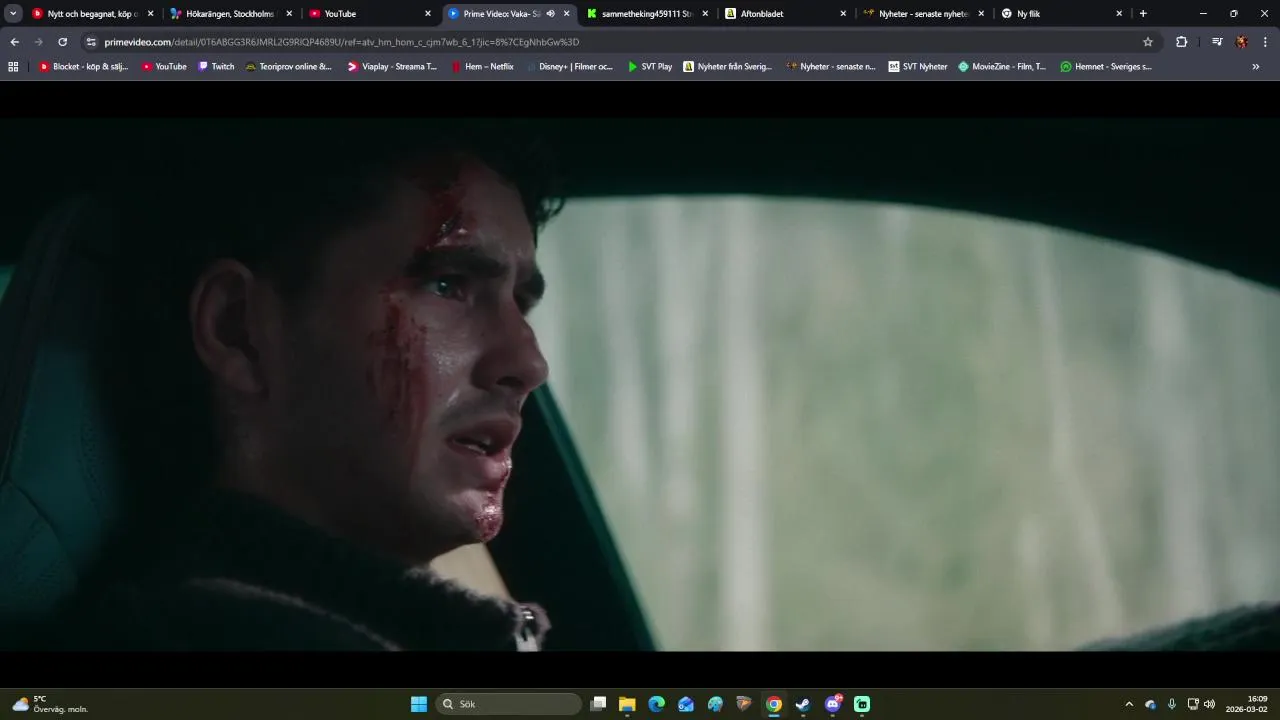
Task: Open the Hem – Netflix bookmark
Action: tap(482, 67)
